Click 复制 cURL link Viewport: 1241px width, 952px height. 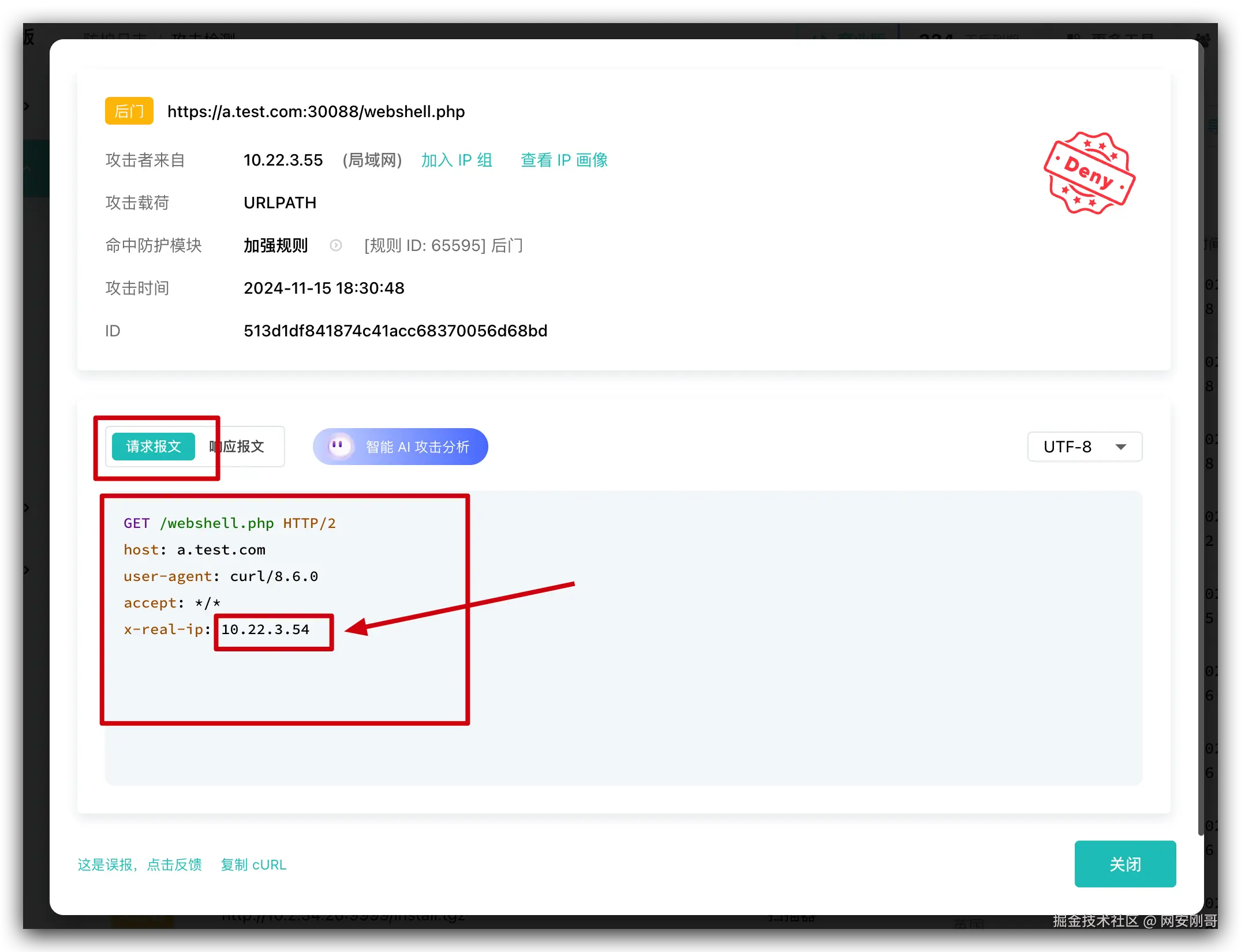tap(253, 864)
